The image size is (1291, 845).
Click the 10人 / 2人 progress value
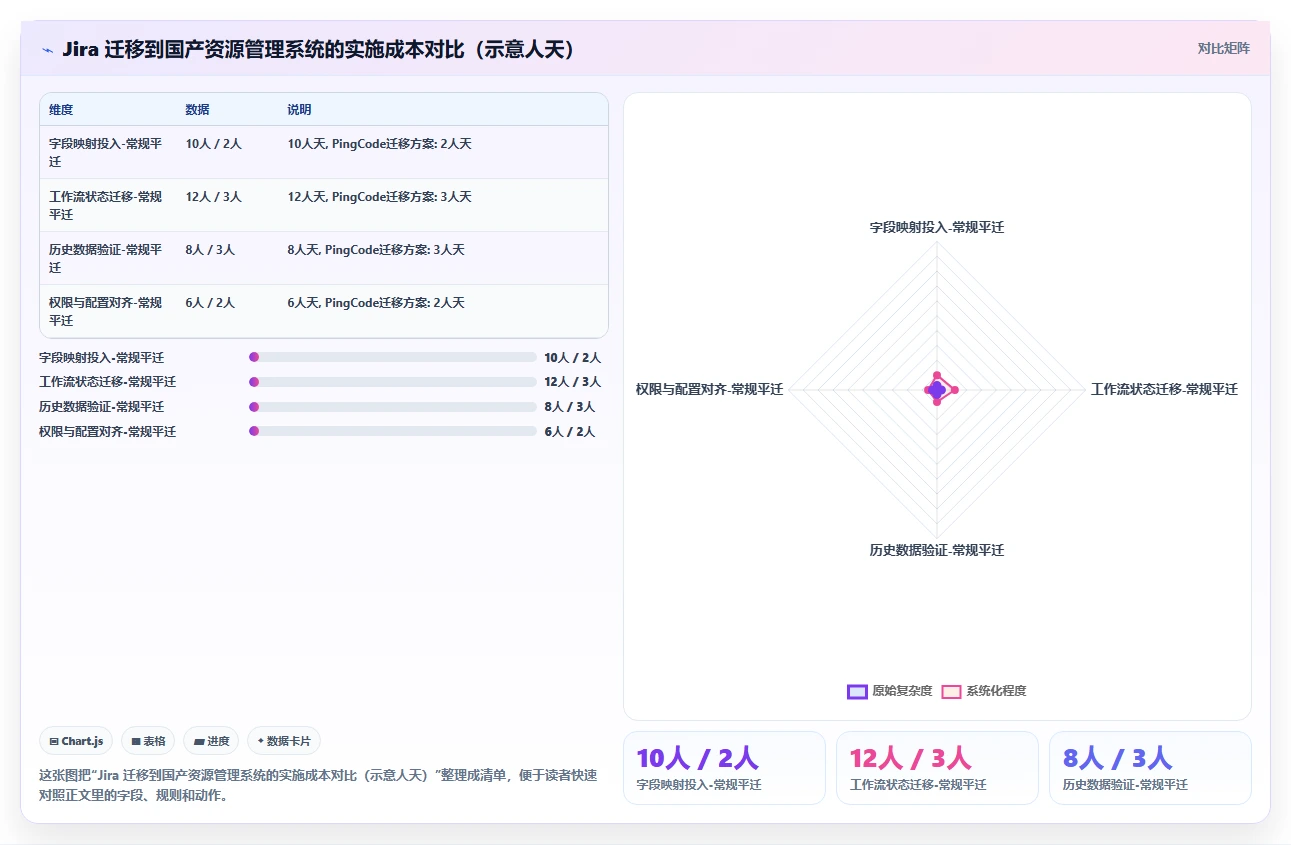point(572,357)
